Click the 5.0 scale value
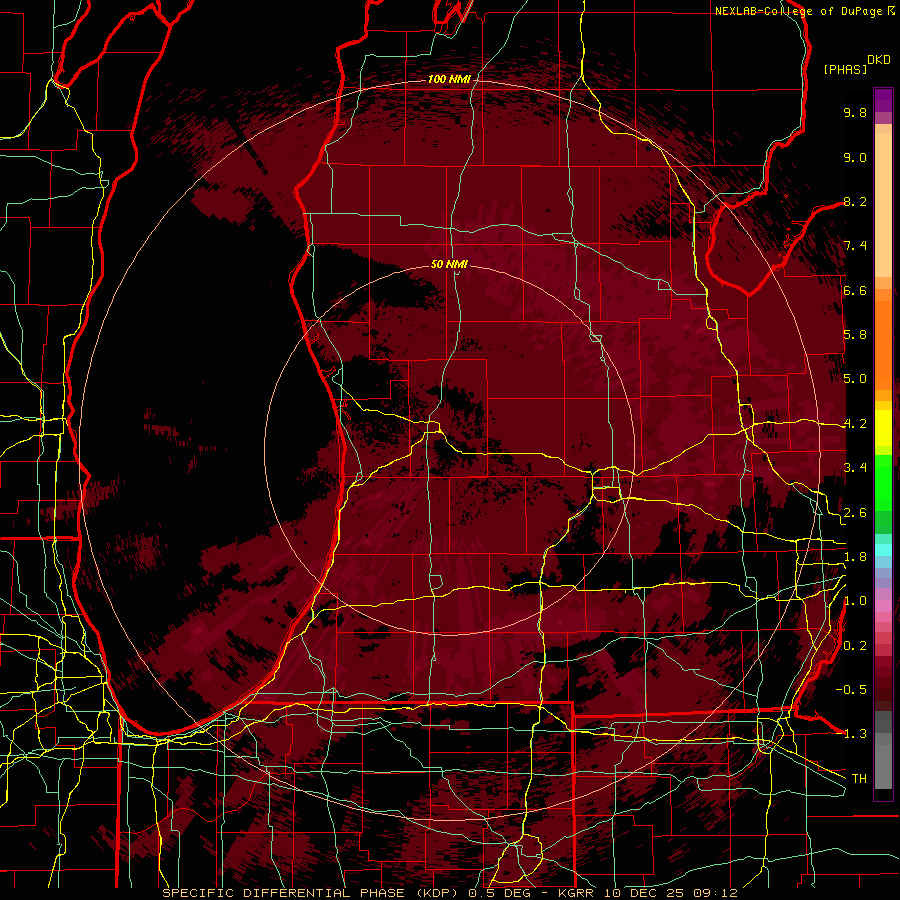The height and width of the screenshot is (900, 900). coord(855,379)
